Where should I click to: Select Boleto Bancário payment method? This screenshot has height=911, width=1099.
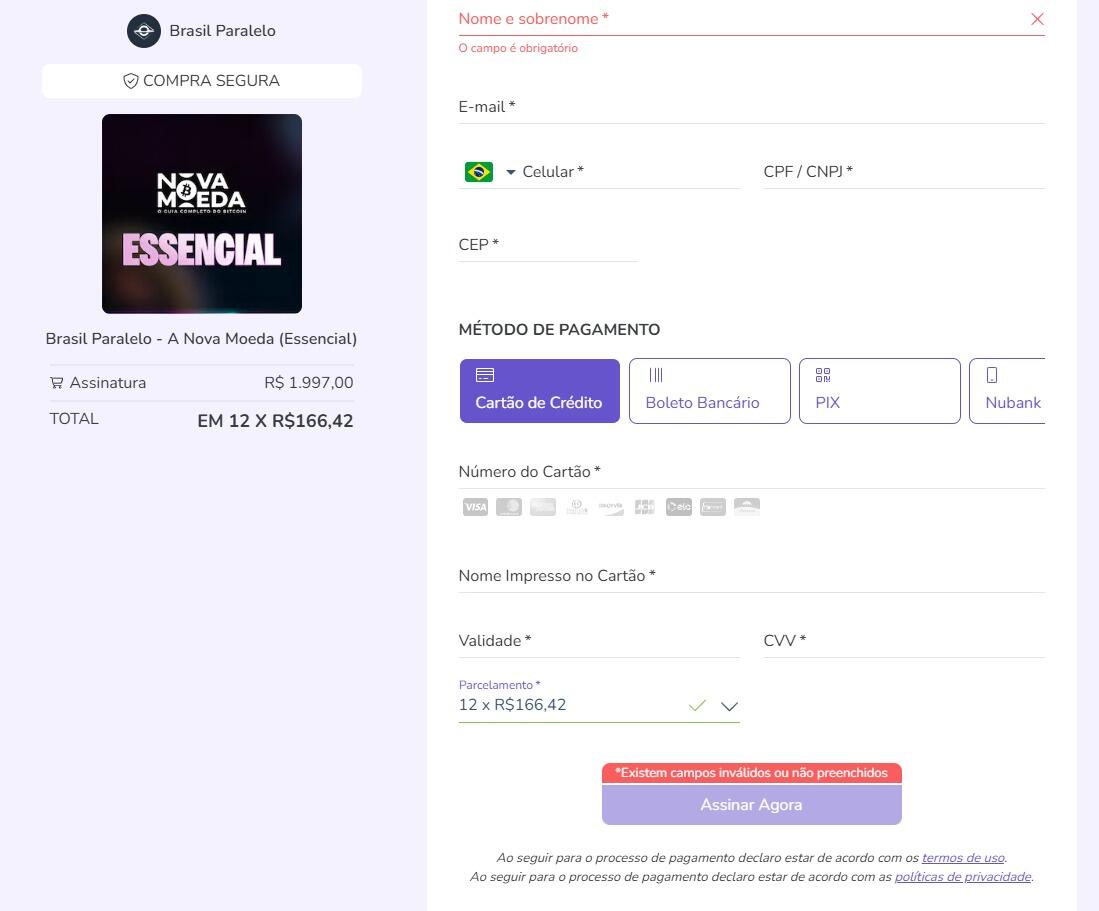click(709, 391)
